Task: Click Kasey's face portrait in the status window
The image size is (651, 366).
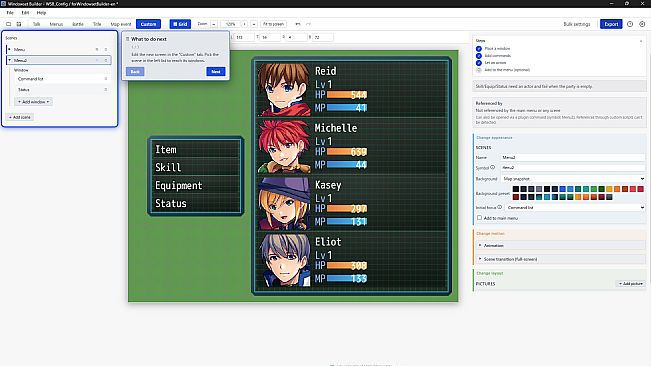Action: coord(284,203)
